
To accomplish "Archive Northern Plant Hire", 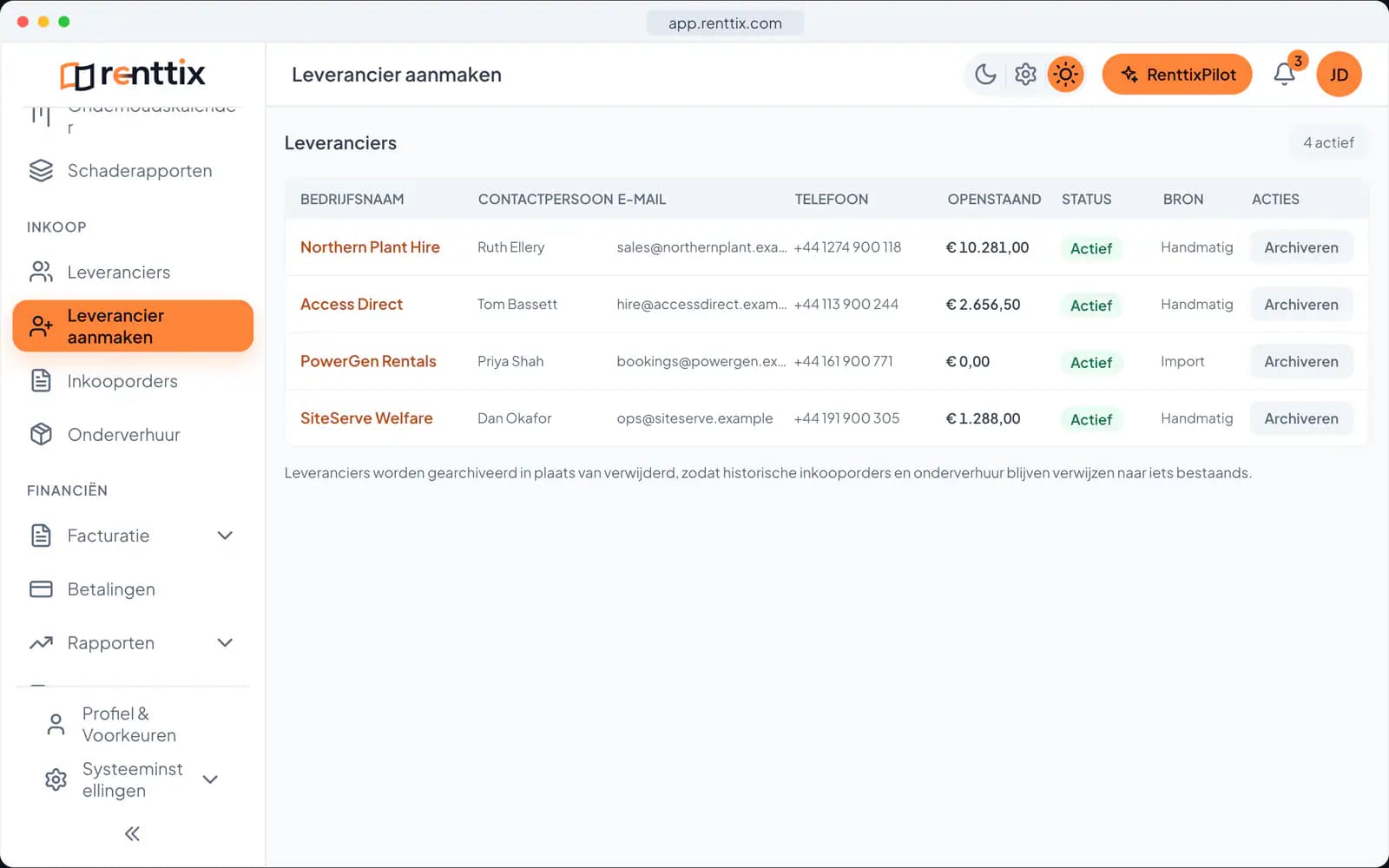I will [1301, 247].
